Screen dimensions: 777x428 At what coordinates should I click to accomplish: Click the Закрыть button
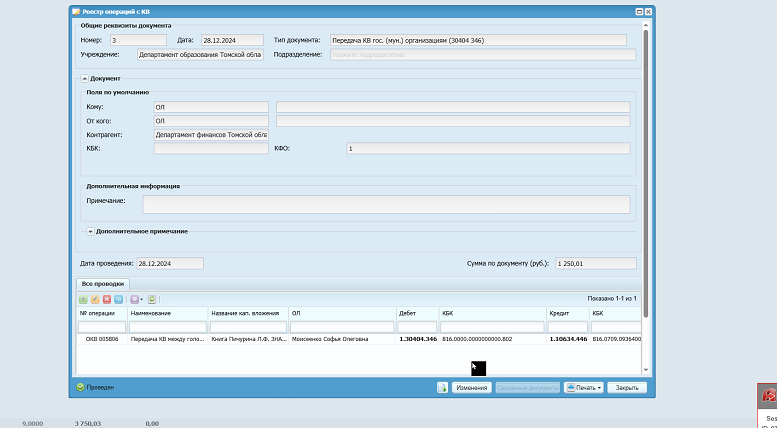[627, 388]
